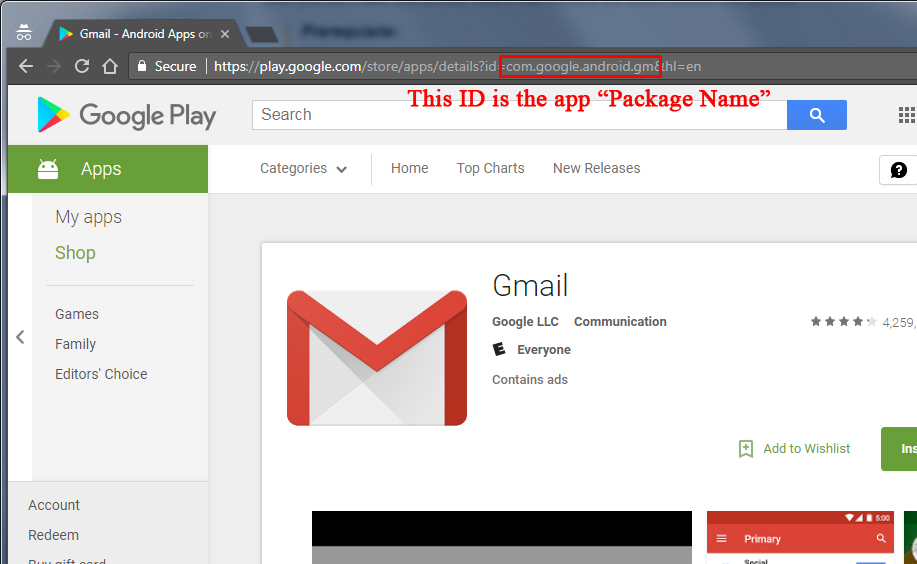Screen dimensions: 917x564
Task: Click the Gmail app icon image
Action: point(377,358)
